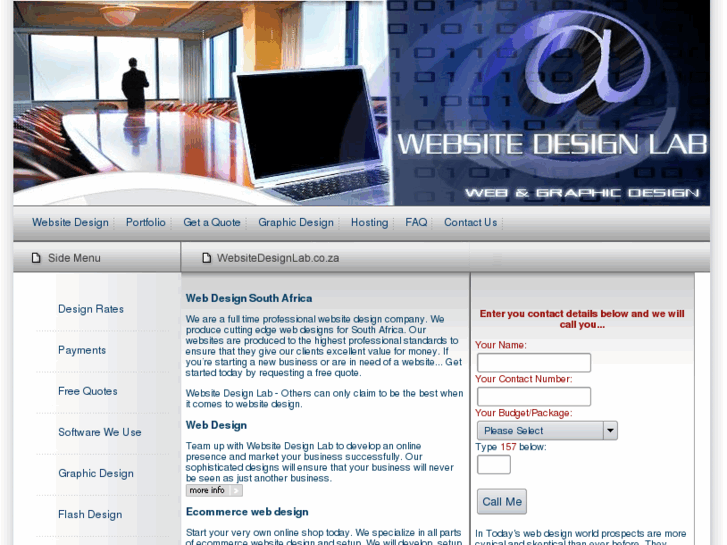Go to the Portfolio page

(146, 223)
